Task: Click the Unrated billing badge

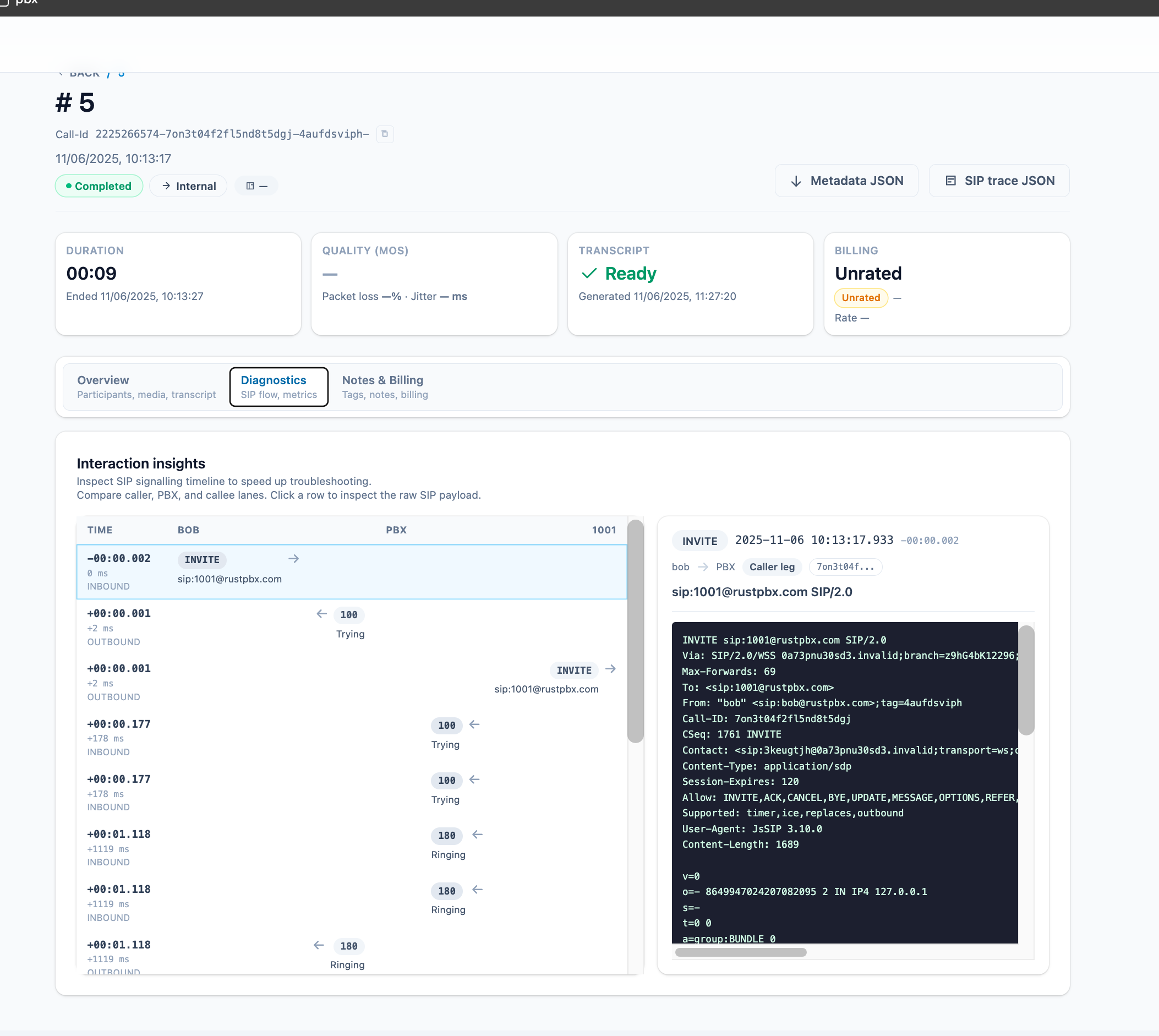Action: coord(860,298)
